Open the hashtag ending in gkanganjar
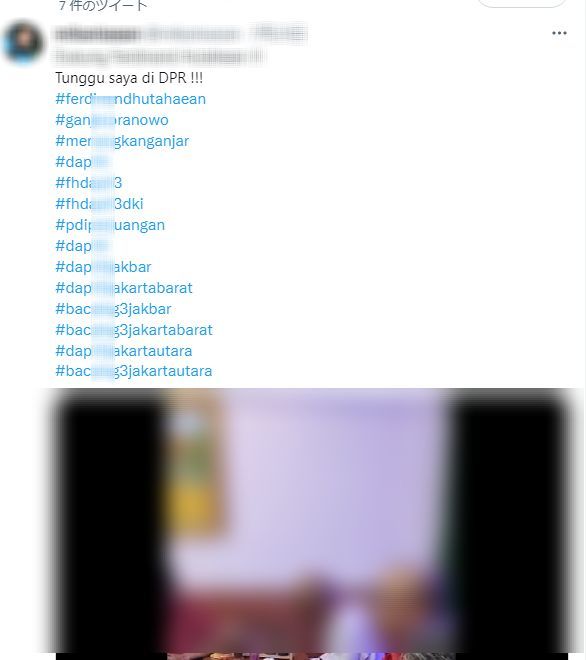This screenshot has height=660, width=586. click(122, 141)
